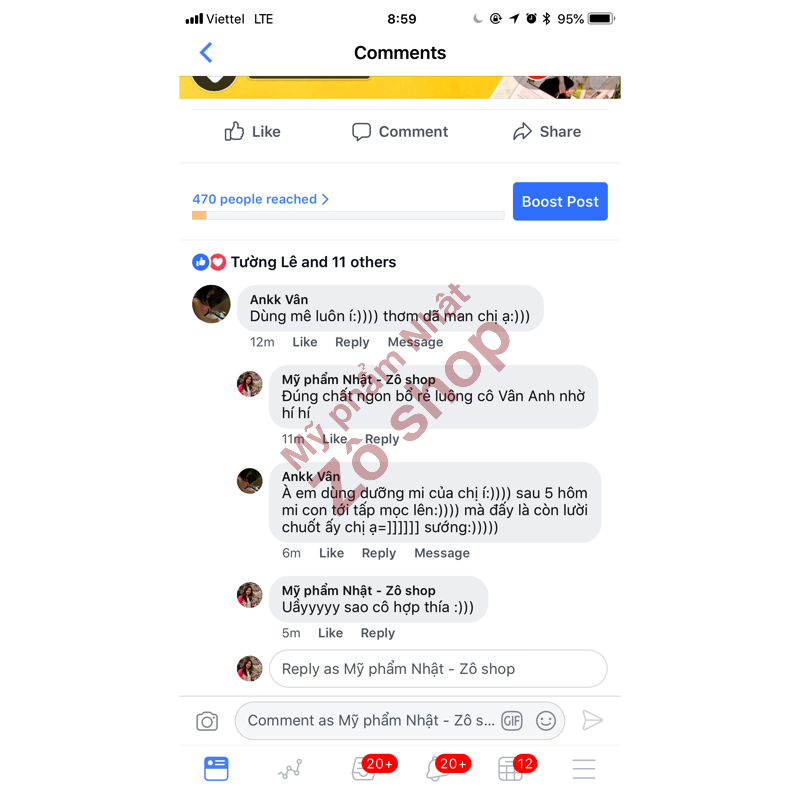Image resolution: width=800 pixels, height=800 pixels.
Task: Click the Boost Post button
Action: [560, 202]
